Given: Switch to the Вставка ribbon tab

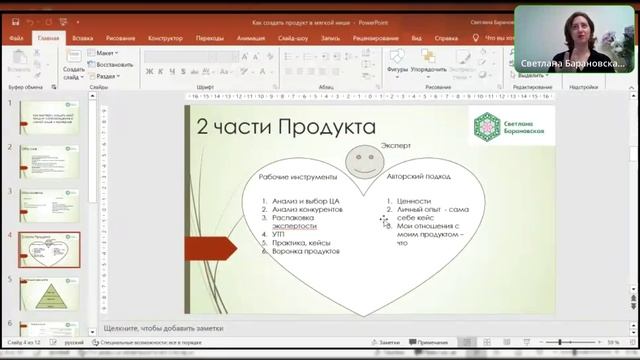Looking at the screenshot, I should 83,38.
